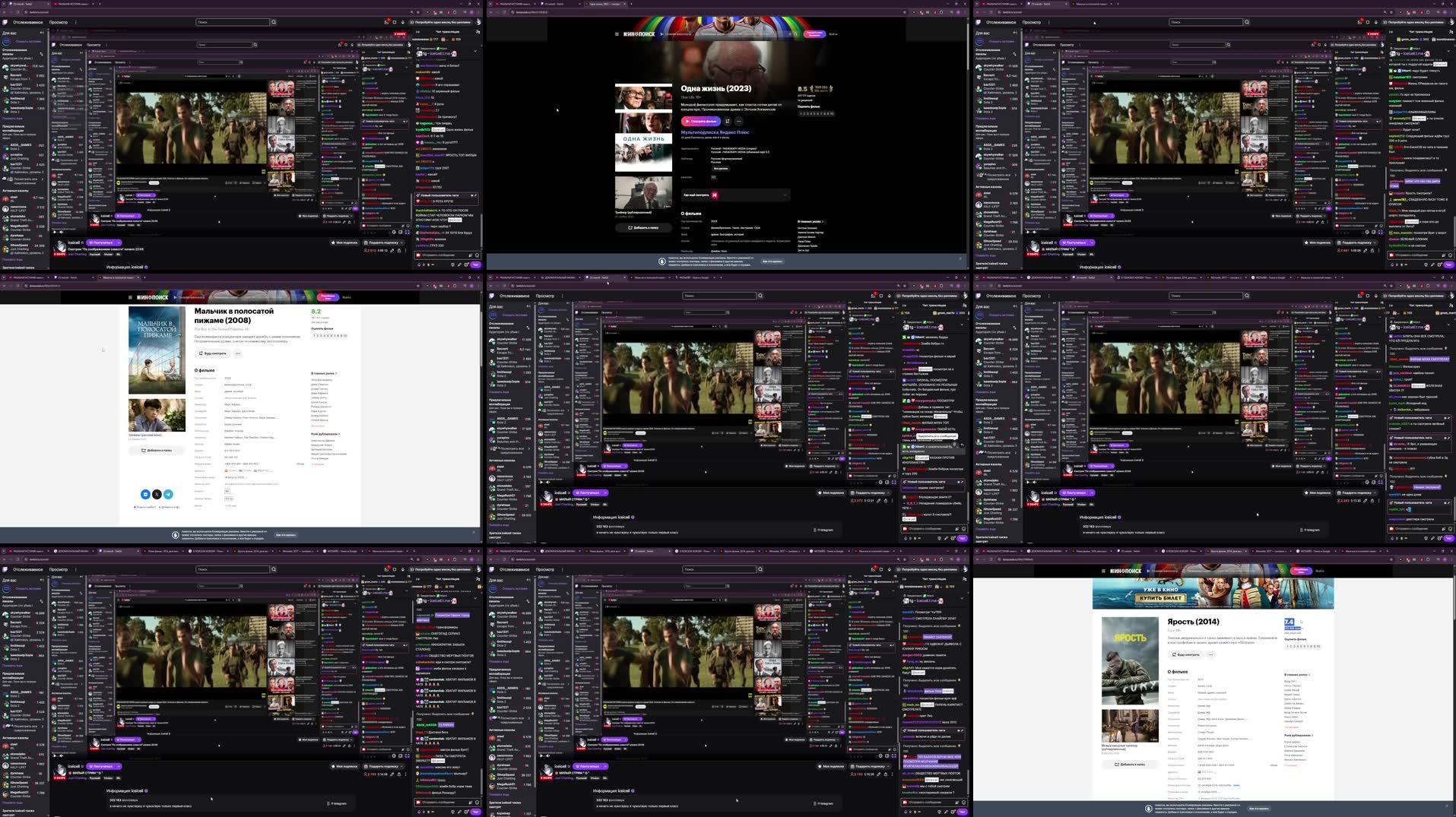Click Как это сделать on Ярость page banner
The image size is (1456, 817).
tap(1259, 809)
